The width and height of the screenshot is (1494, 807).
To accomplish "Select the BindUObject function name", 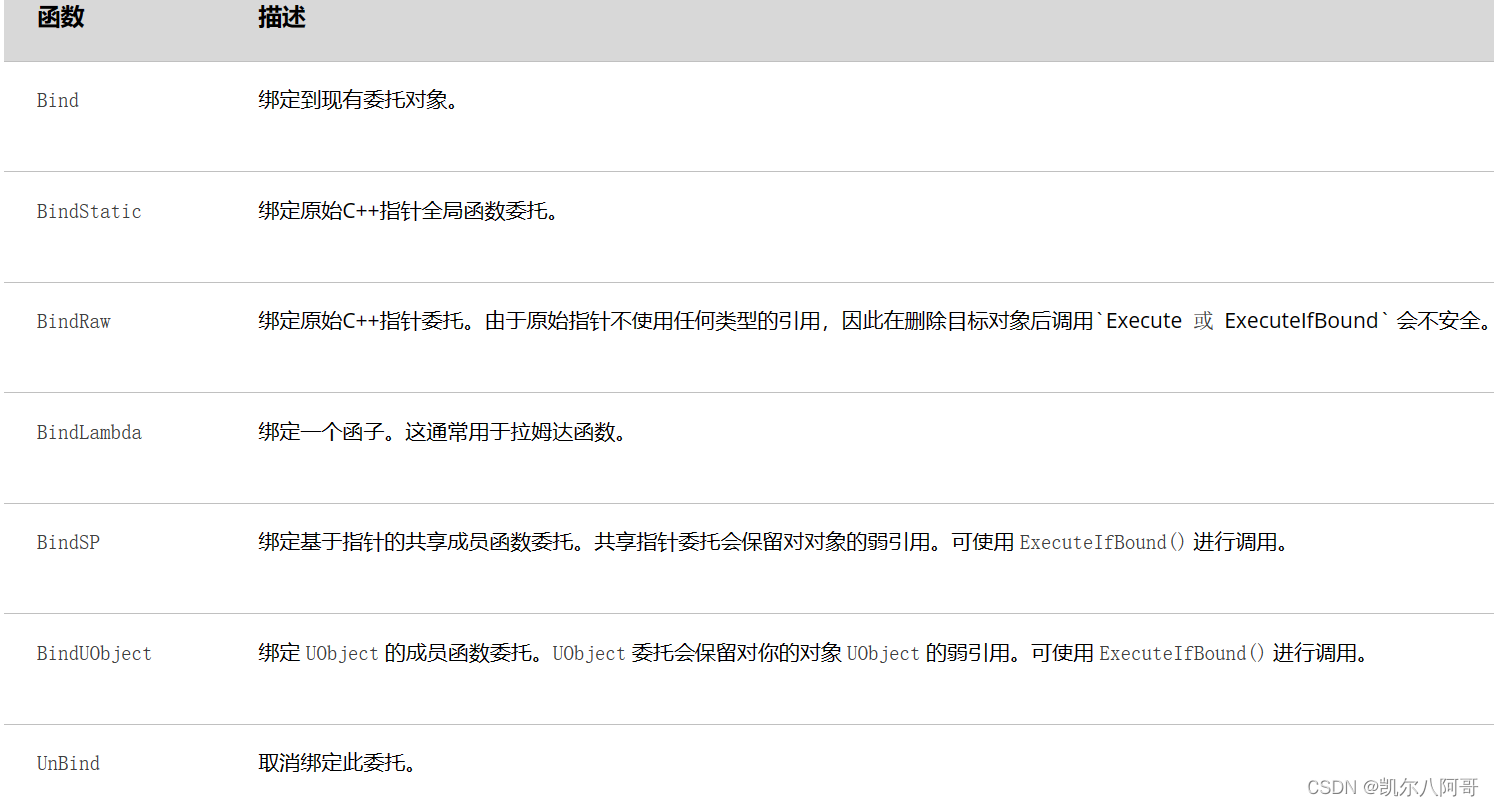I will [x=94, y=654].
